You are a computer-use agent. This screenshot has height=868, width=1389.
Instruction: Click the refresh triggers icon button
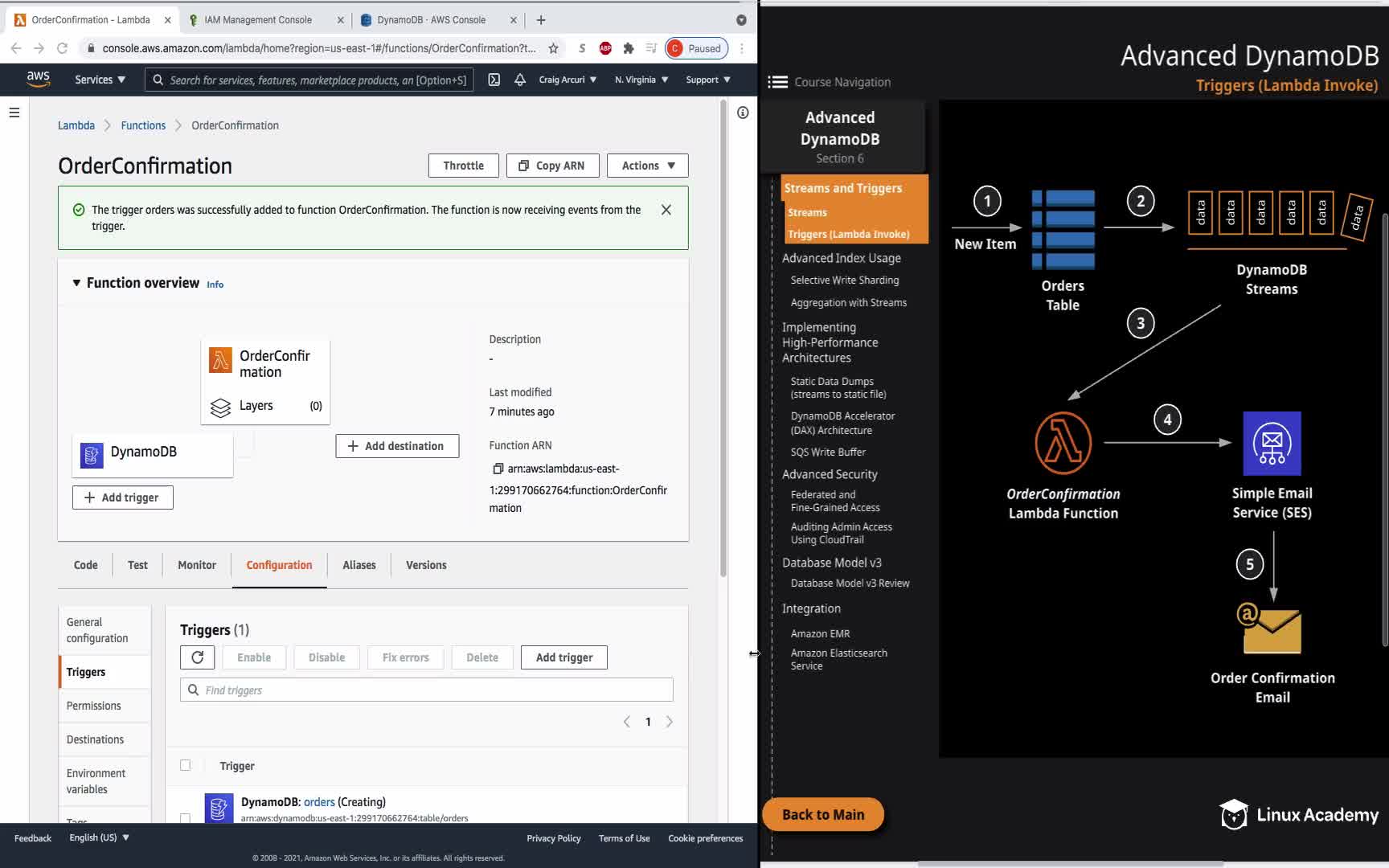197,657
